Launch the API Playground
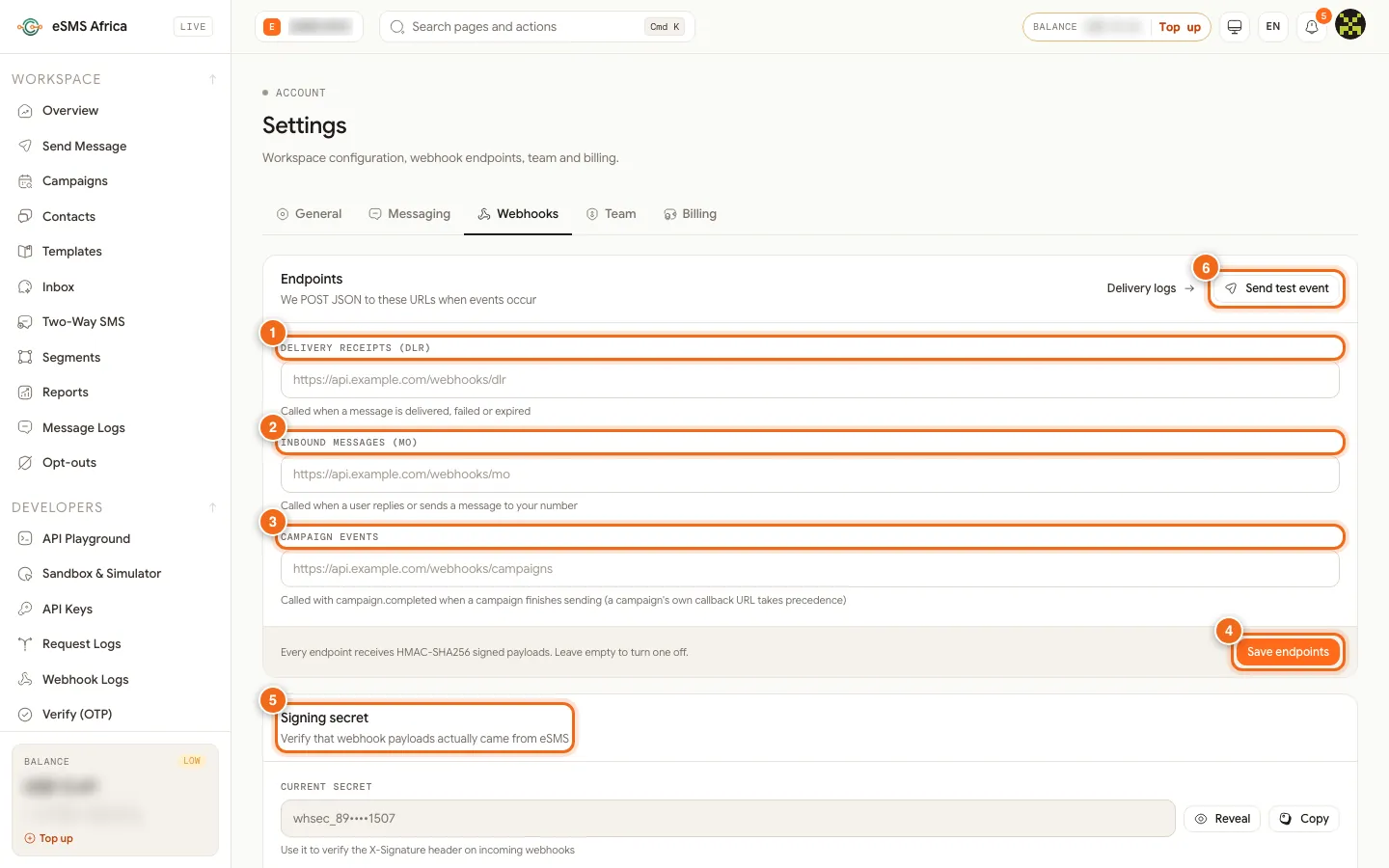Image resolution: width=1389 pixels, height=868 pixels. [x=115, y=538]
